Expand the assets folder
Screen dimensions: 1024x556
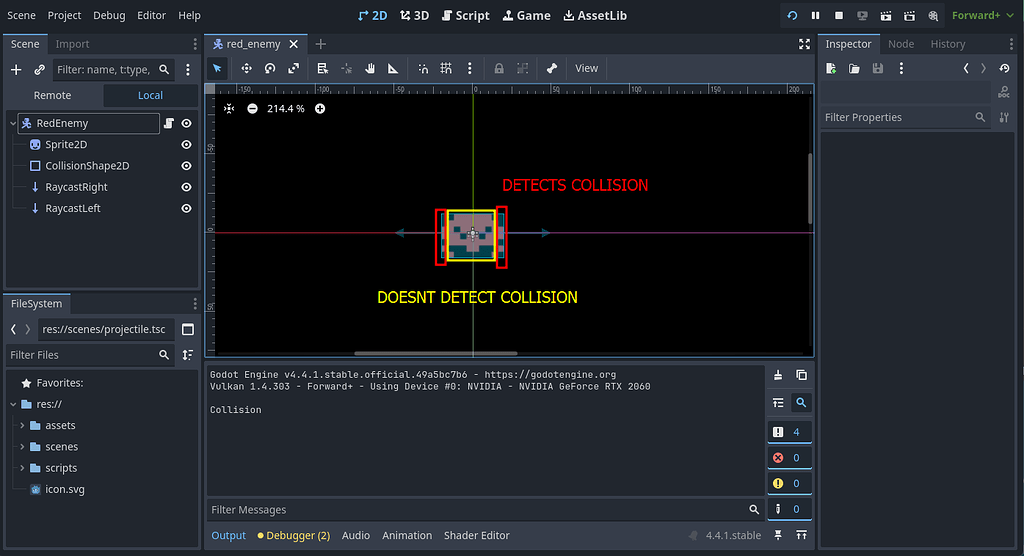pos(22,425)
